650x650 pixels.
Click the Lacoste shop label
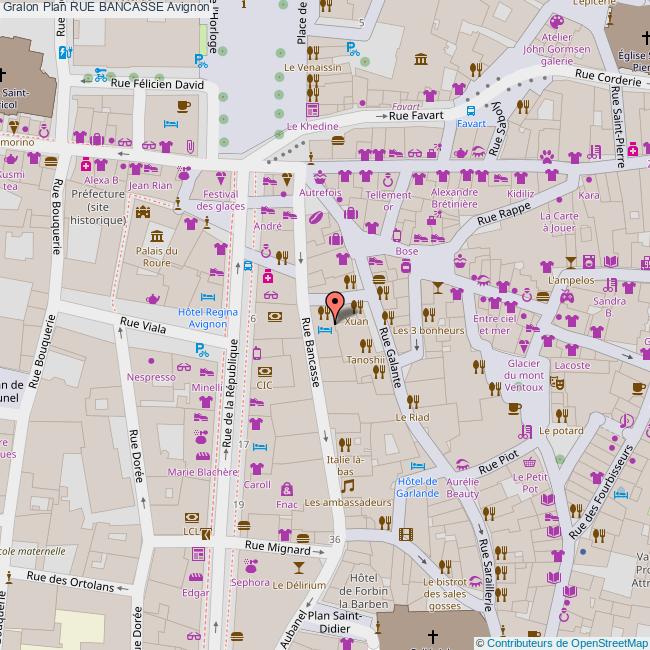click(572, 365)
